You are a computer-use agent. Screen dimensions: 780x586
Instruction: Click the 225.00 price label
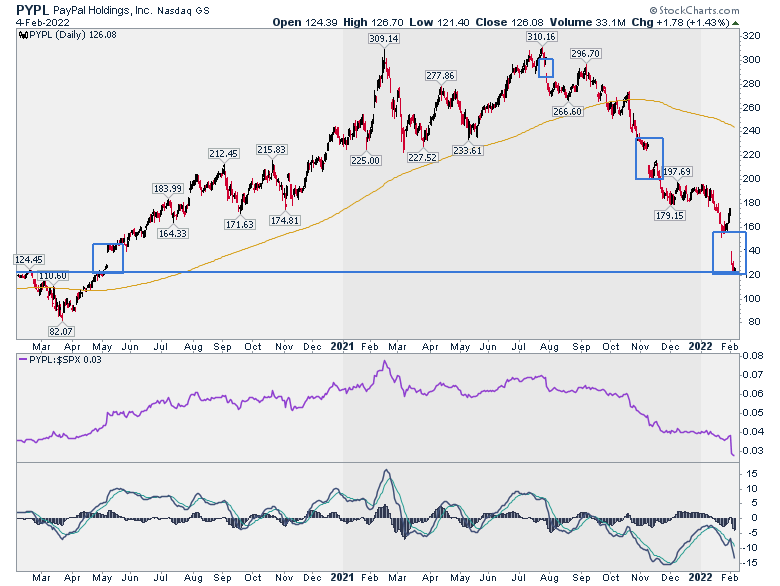pos(366,160)
